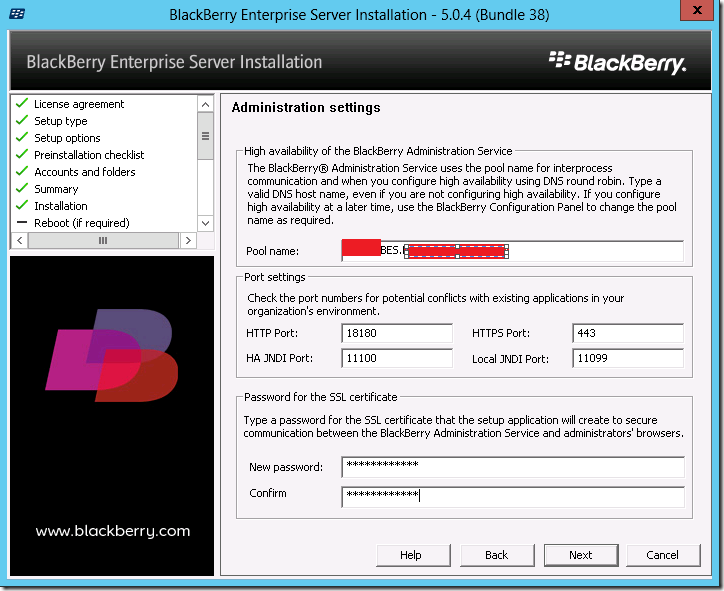Select the Setup options step
Screen dimensions: 724x591
67,138
